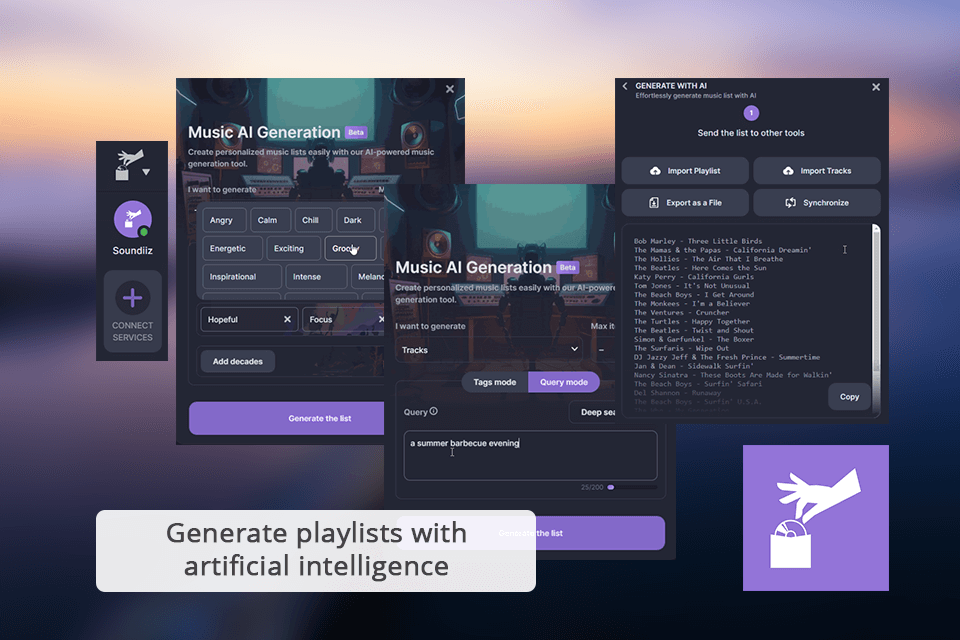Click Export as a File button
The image size is (960, 640).
[x=685, y=203]
